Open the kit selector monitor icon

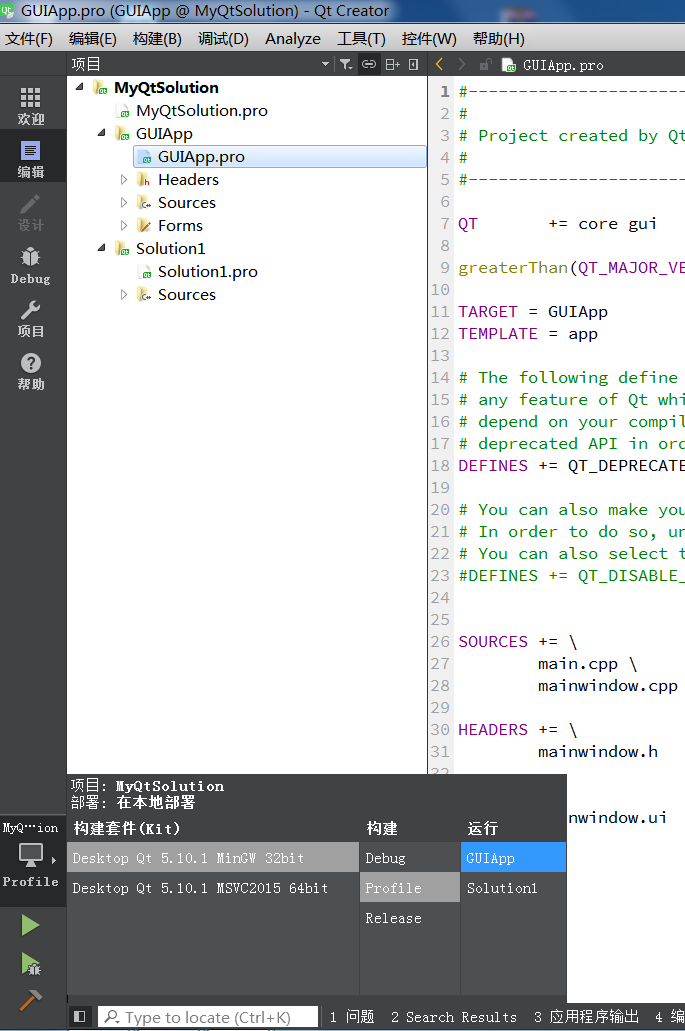(31, 855)
